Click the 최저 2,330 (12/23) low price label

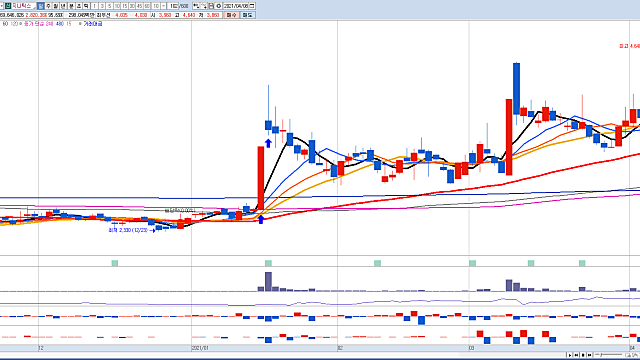pos(129,230)
